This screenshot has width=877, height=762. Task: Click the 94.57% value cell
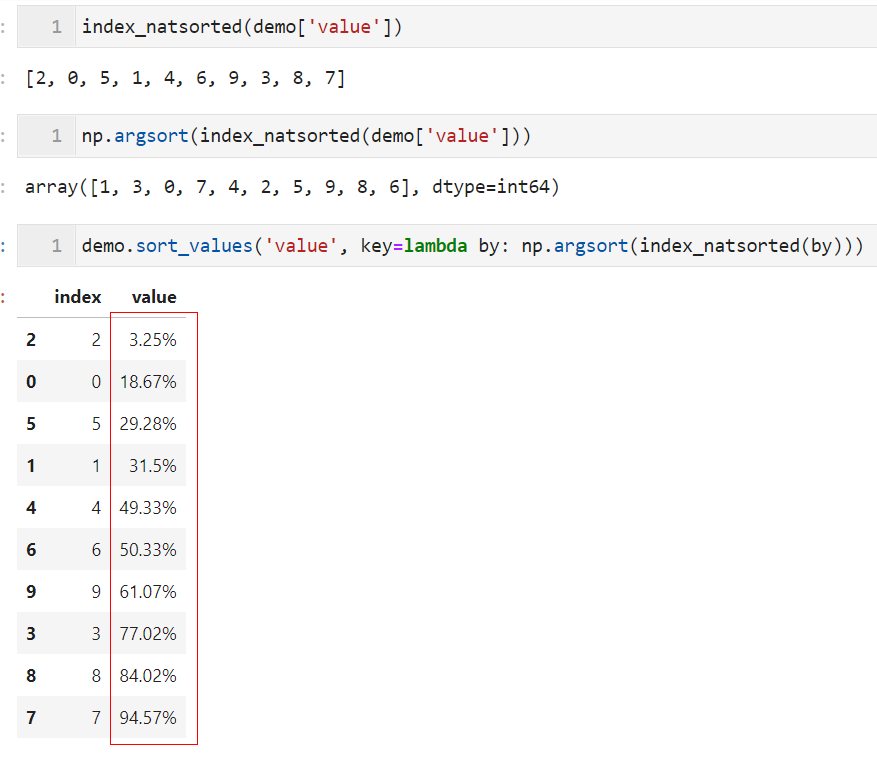(x=148, y=717)
